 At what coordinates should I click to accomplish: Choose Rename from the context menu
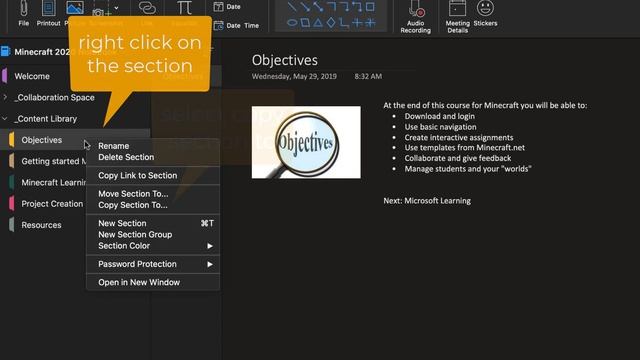pos(113,146)
